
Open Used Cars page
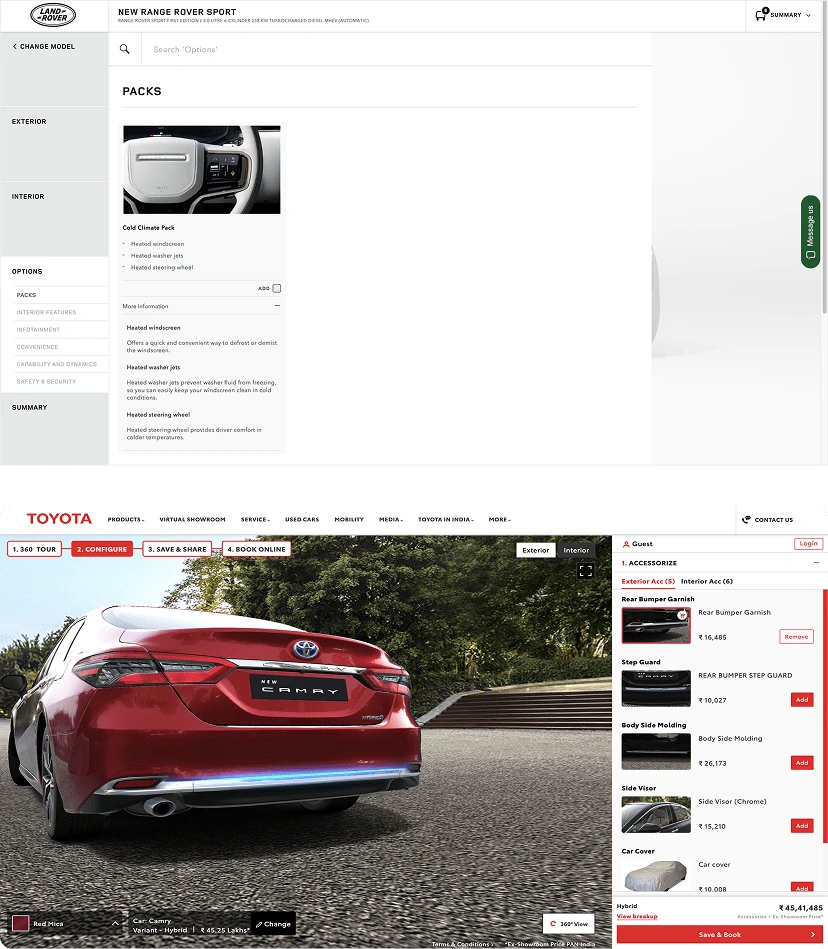(302, 519)
